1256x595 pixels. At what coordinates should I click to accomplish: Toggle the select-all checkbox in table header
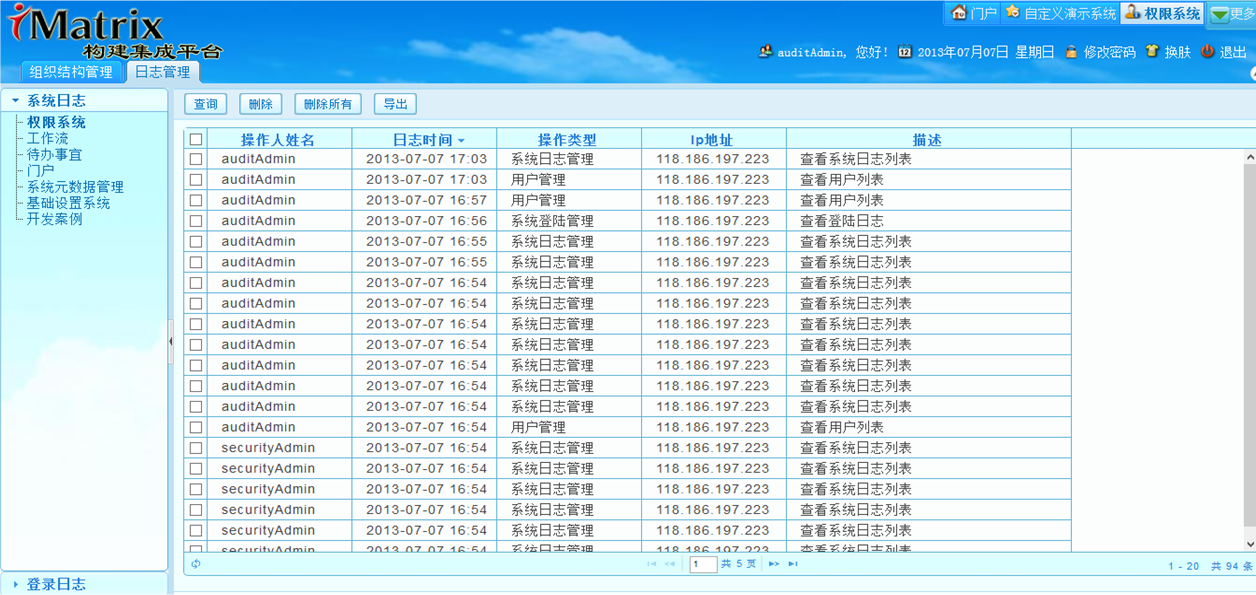click(196, 140)
